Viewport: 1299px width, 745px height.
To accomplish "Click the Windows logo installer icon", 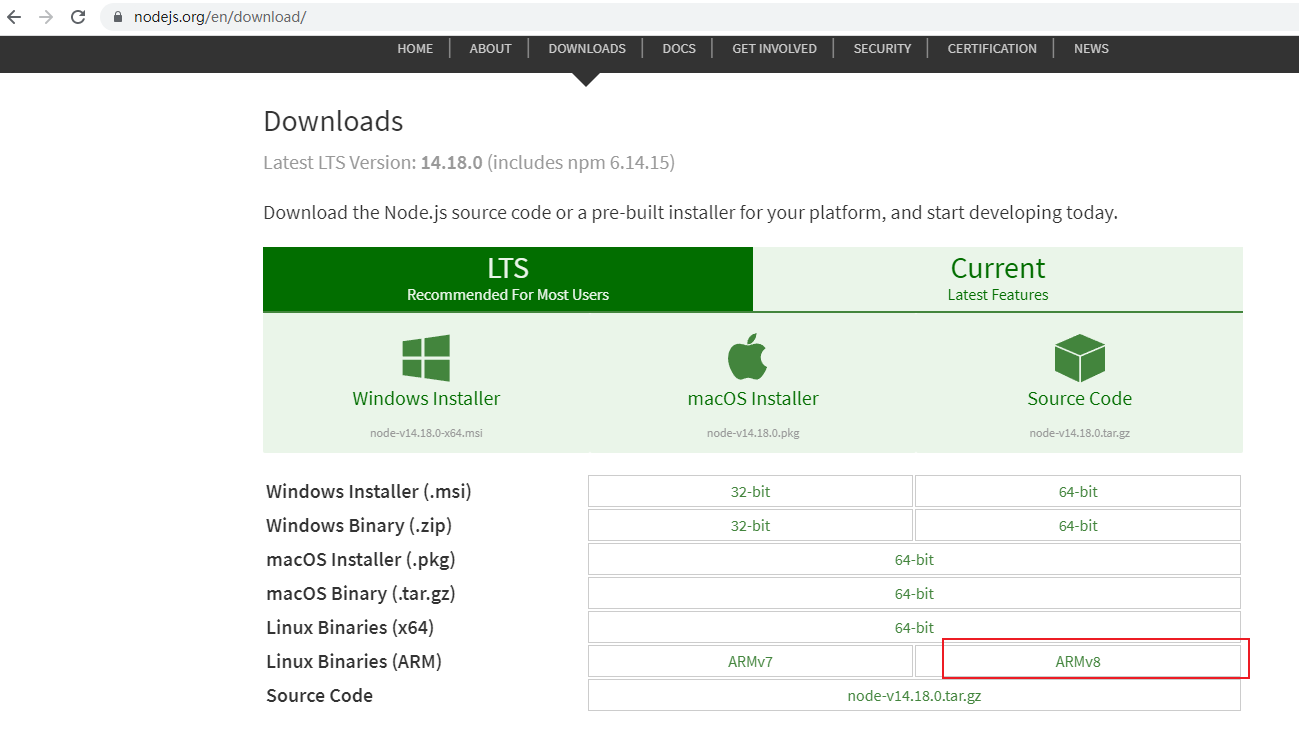I will coord(426,358).
